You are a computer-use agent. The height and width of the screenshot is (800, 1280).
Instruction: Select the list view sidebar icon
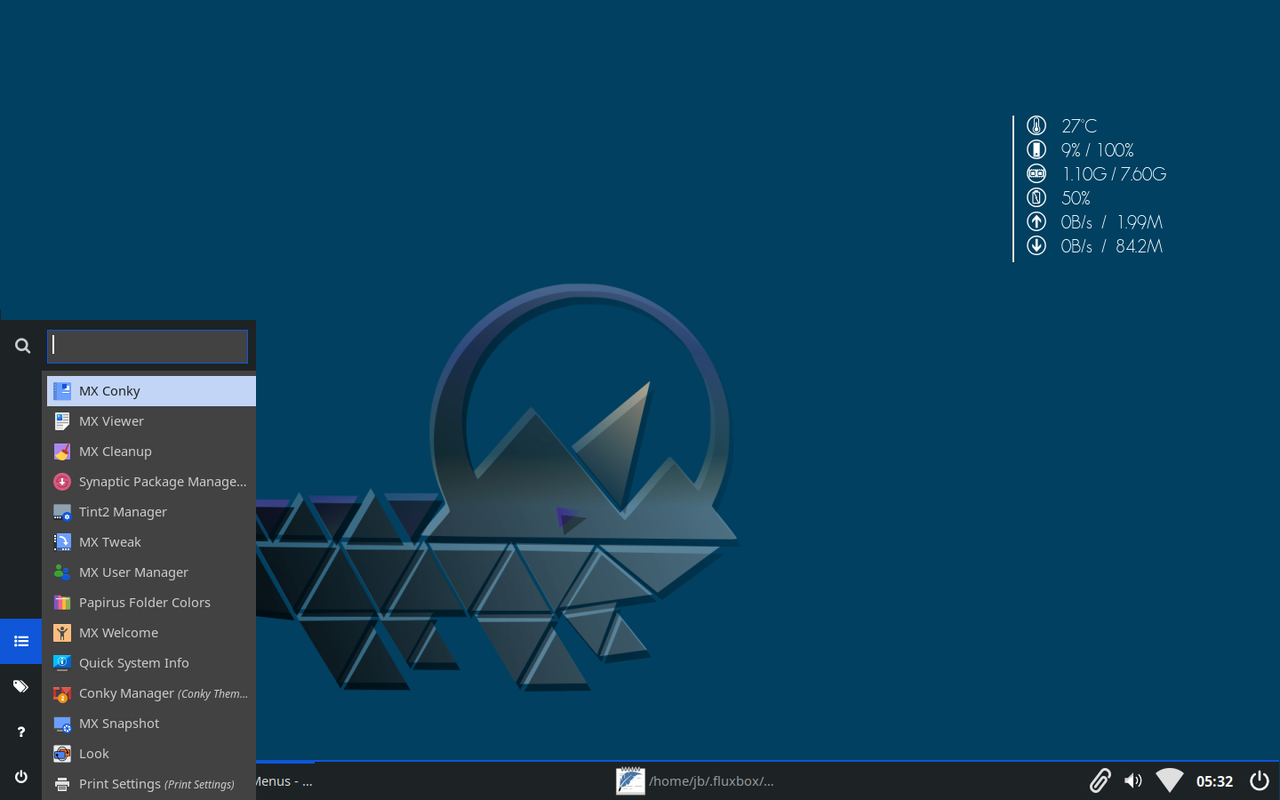click(21, 641)
